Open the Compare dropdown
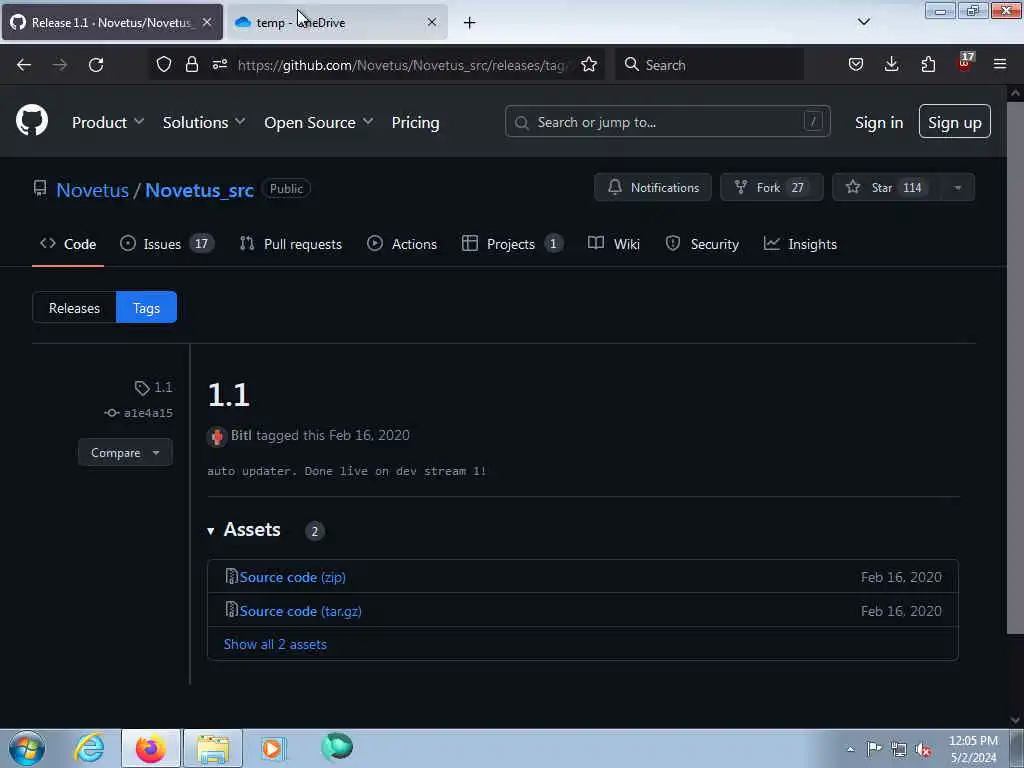This screenshot has height=768, width=1024. coord(125,453)
